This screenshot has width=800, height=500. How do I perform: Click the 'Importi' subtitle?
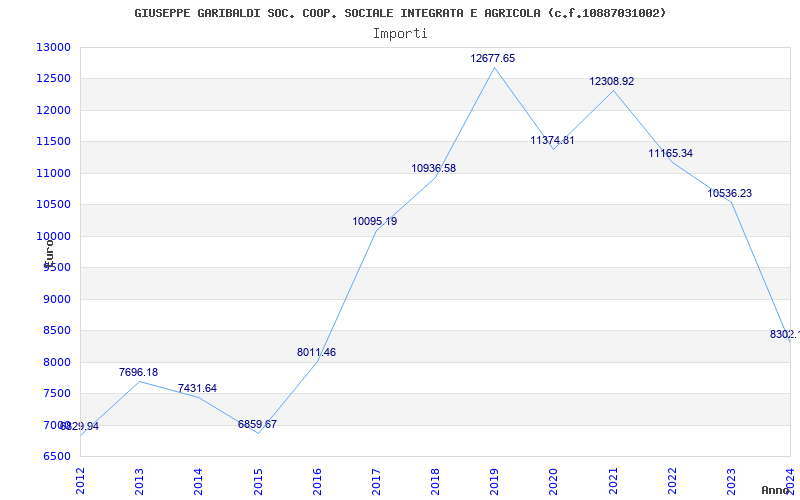[400, 34]
